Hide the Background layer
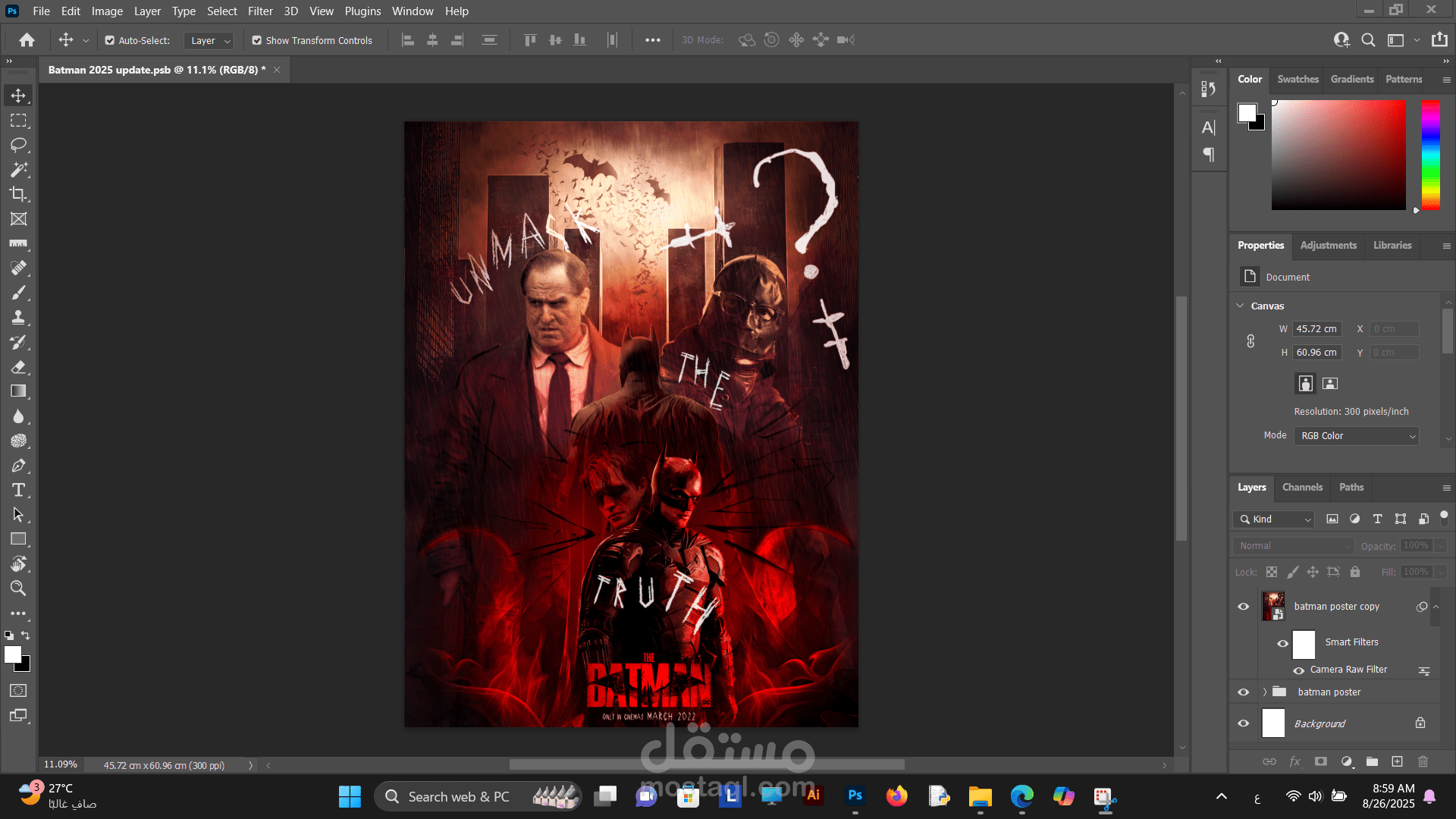Screen dimensions: 1456x819 pyautogui.click(x=1243, y=723)
